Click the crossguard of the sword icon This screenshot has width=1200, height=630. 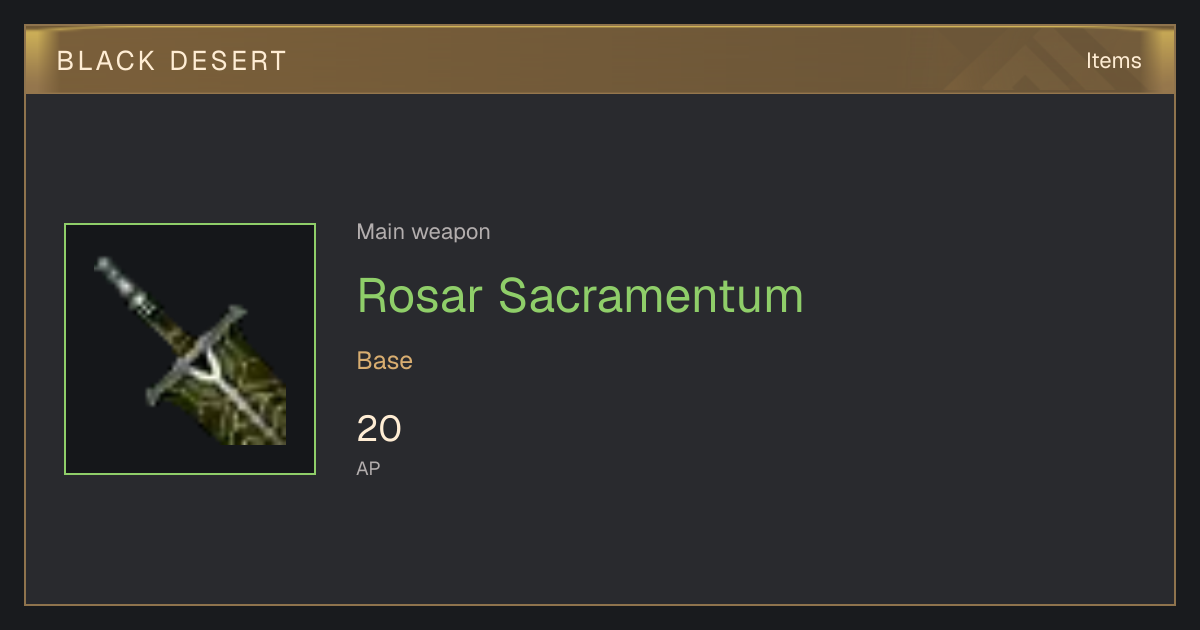196,355
